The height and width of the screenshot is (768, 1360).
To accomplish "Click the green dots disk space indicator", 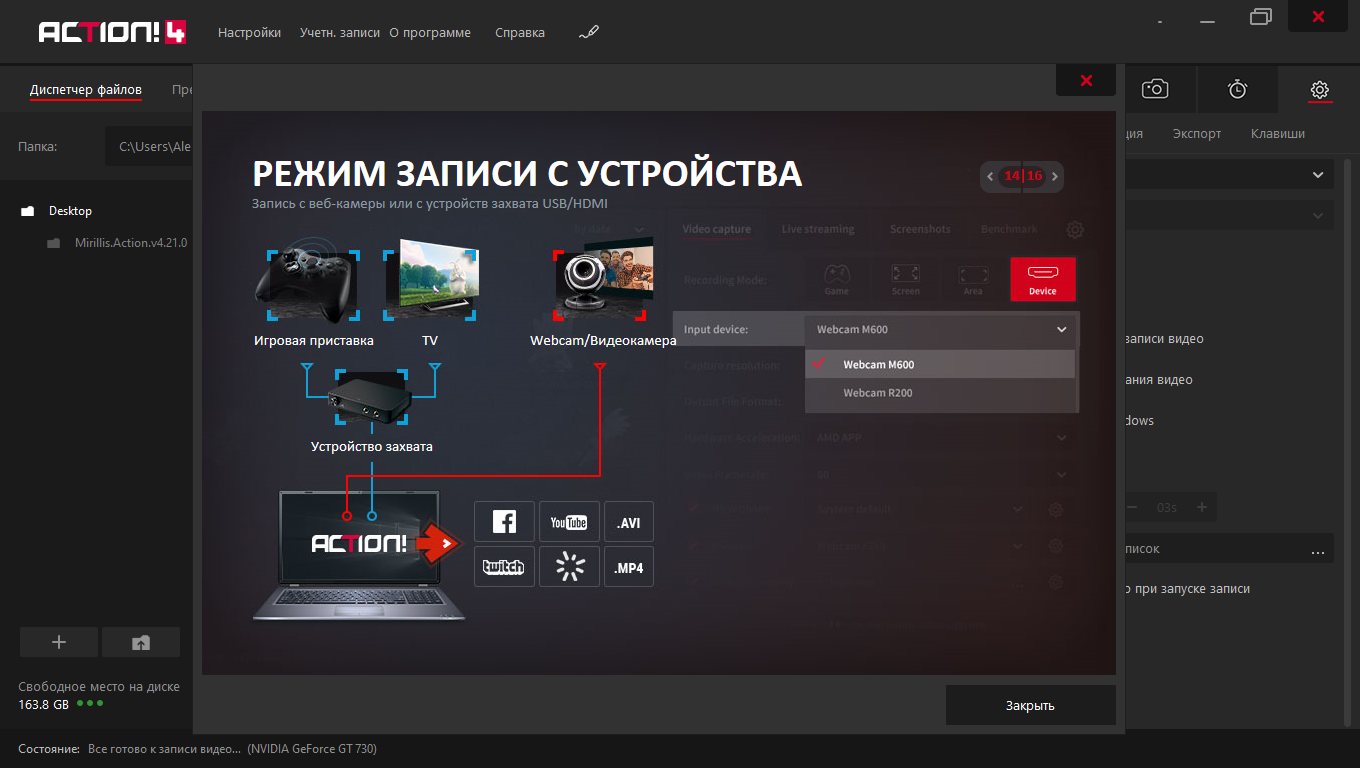I will click(x=91, y=703).
